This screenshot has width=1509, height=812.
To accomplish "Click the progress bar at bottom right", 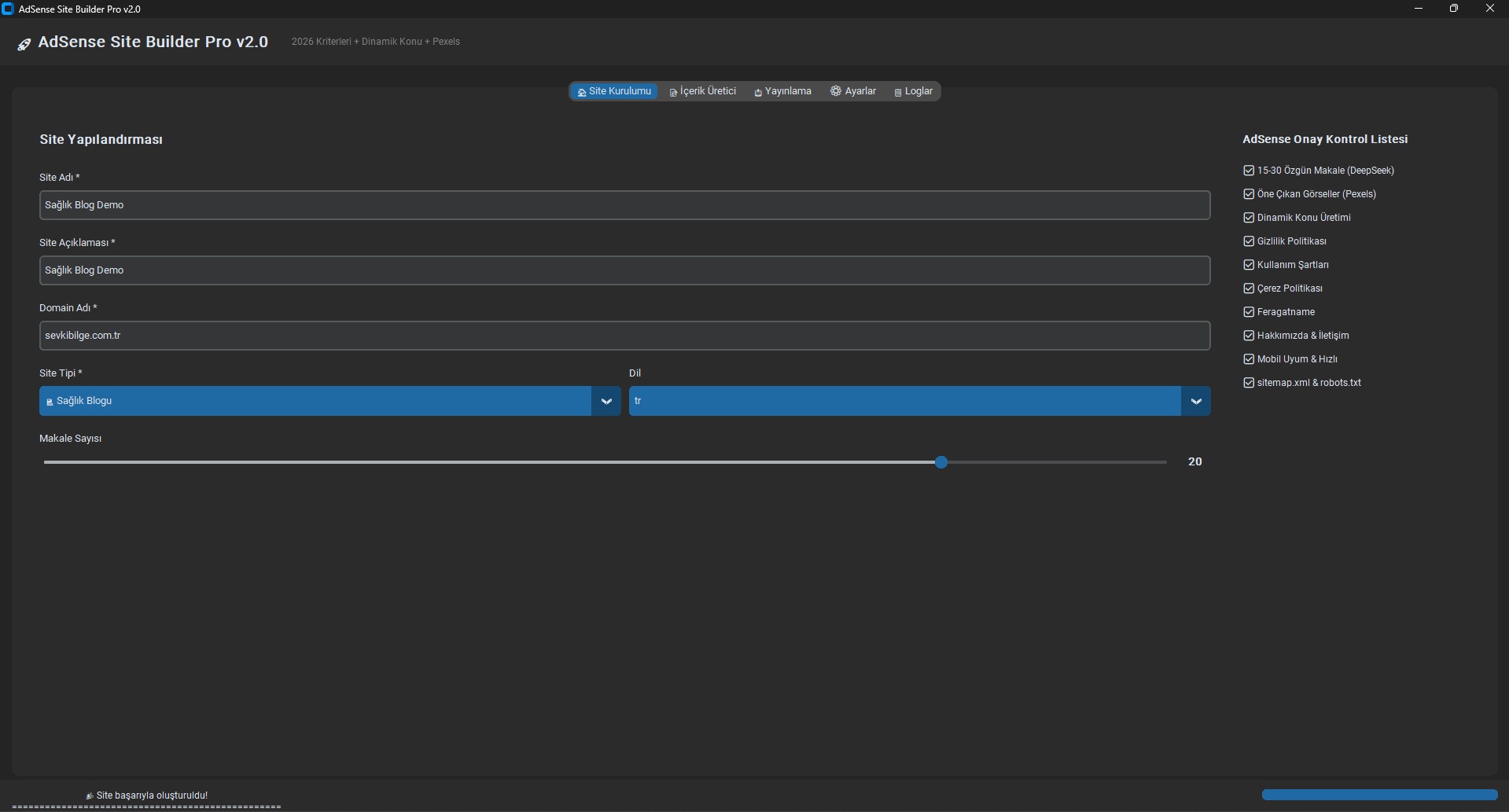I will click(1379, 795).
